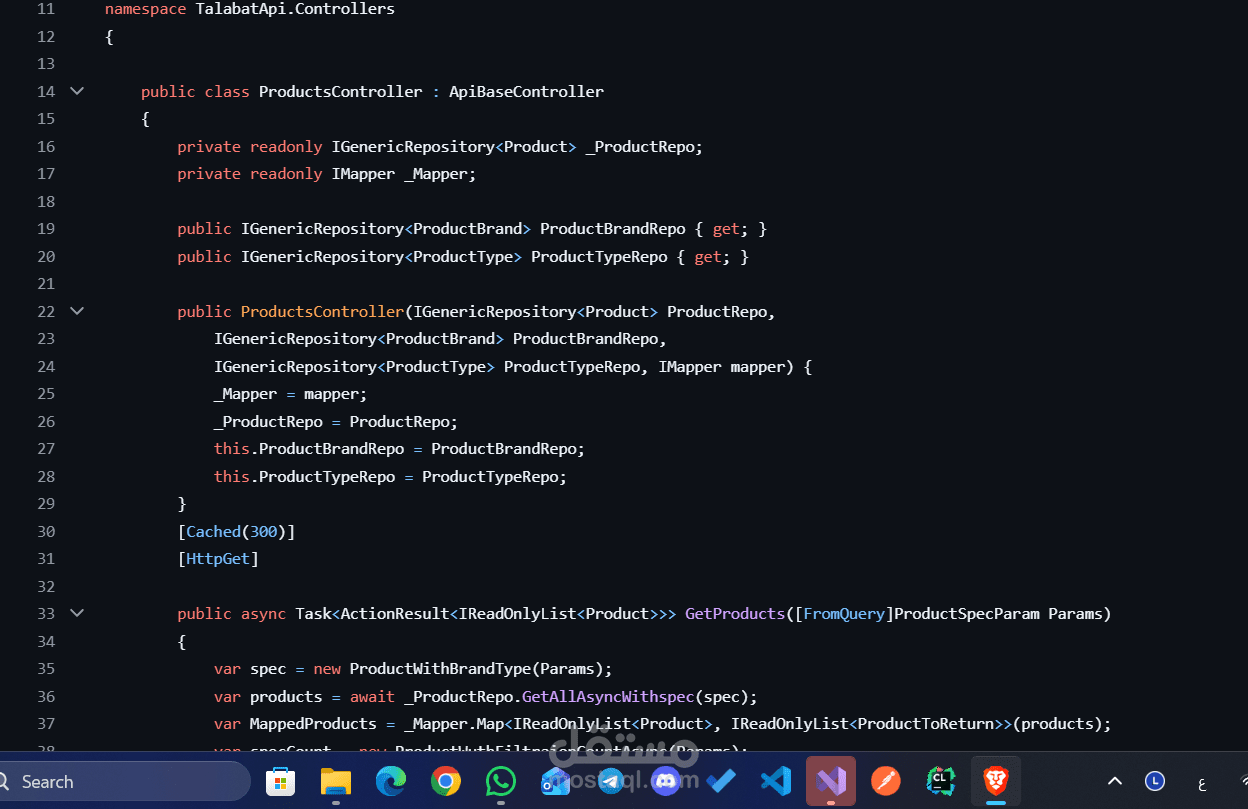This screenshot has height=809, width=1248.
Task: Click the Cached(300) attribute
Action: pyautogui.click(x=236, y=531)
